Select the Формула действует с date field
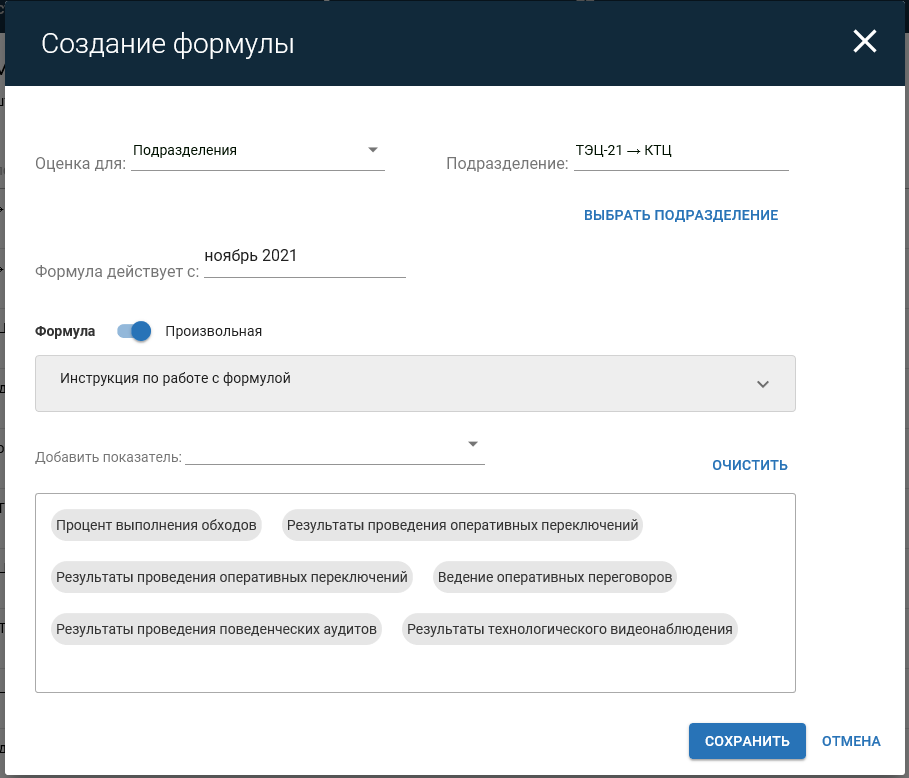Viewport: 909px width, 778px height. [x=305, y=261]
